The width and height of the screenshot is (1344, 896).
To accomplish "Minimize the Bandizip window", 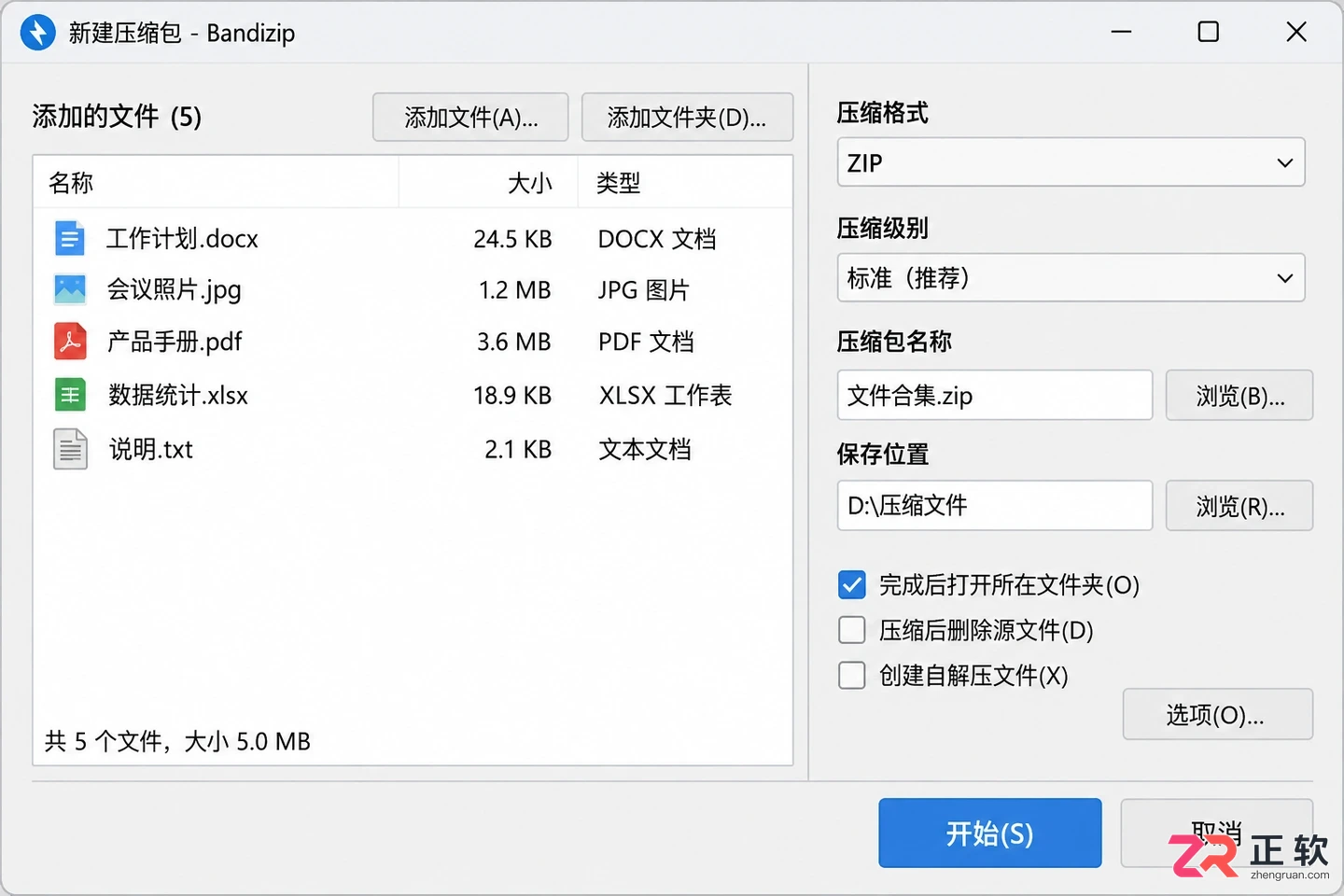I will pos(1122,33).
